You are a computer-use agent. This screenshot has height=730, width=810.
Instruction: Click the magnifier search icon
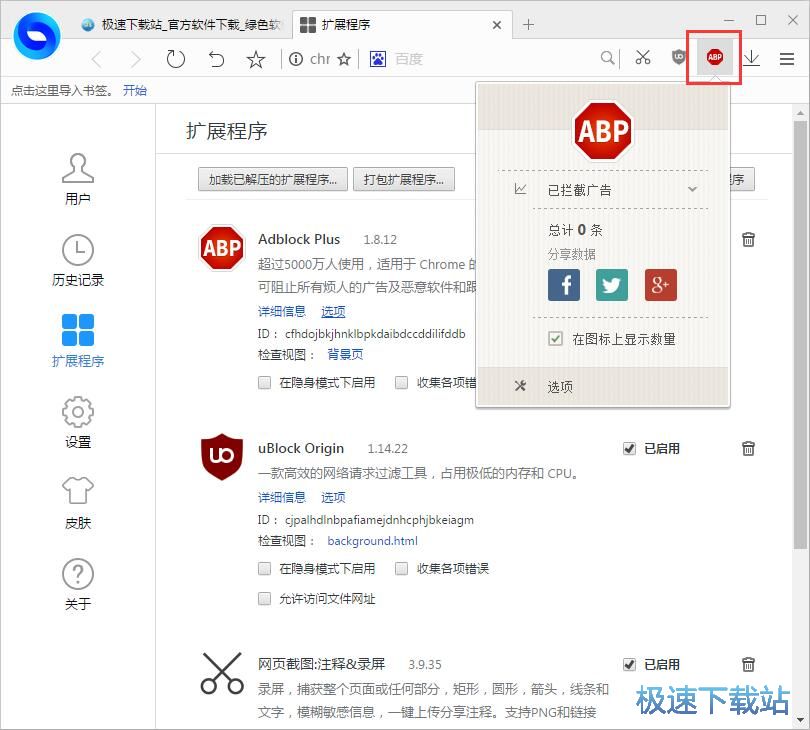coord(608,57)
